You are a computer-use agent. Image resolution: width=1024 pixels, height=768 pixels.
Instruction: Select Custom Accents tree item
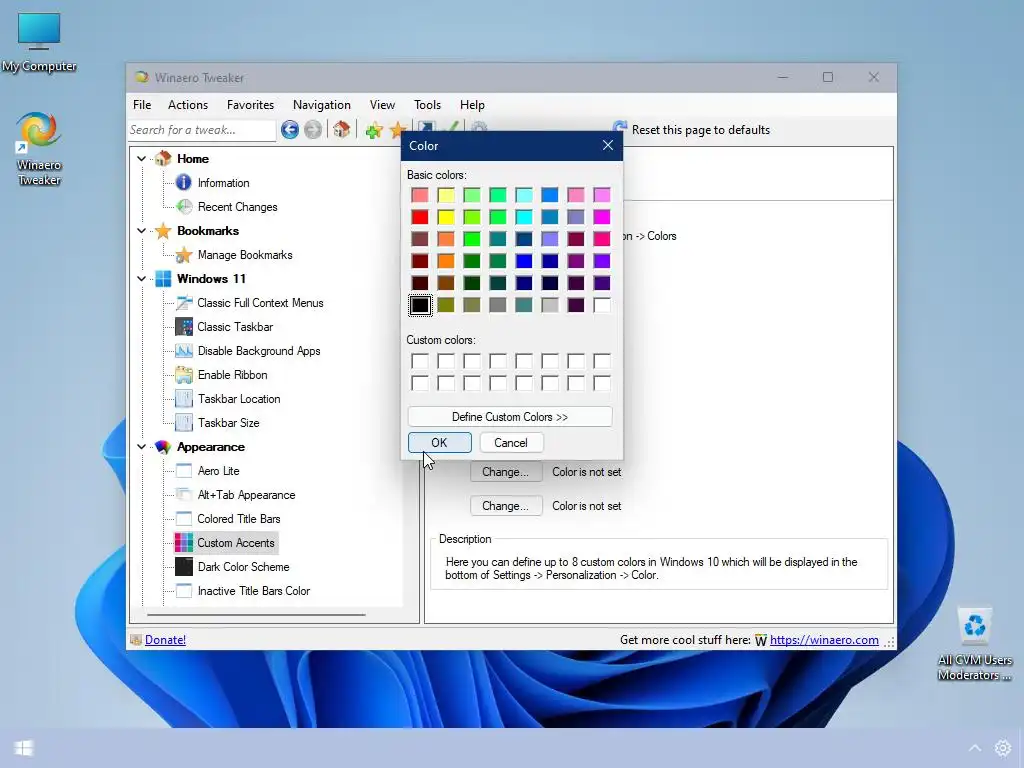coord(236,543)
